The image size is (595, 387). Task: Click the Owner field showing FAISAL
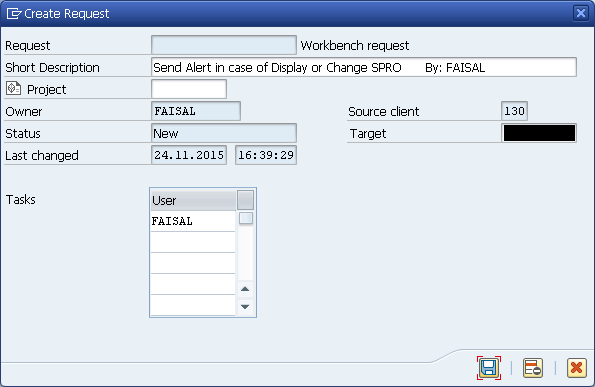[196, 111]
